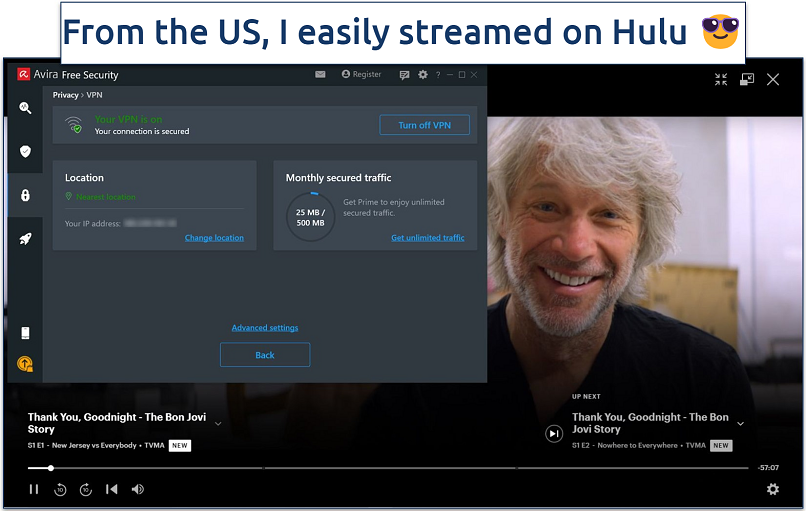Image resolution: width=806 pixels, height=511 pixels.
Task: Expand the Up Next episode chevron
Action: click(740, 424)
